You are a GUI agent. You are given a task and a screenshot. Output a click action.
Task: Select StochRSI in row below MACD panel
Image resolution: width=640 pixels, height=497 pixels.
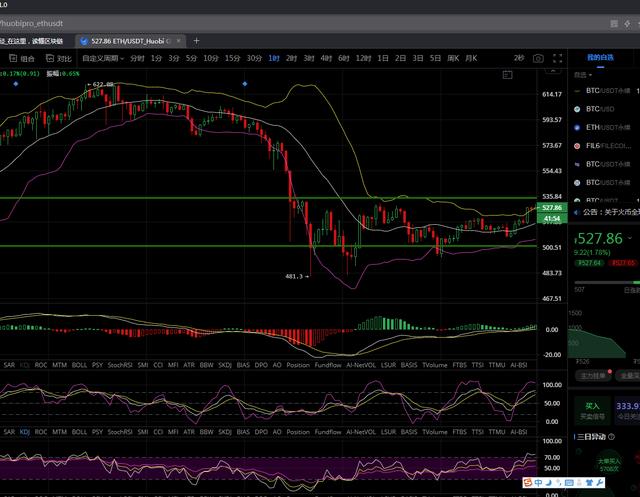(x=120, y=365)
